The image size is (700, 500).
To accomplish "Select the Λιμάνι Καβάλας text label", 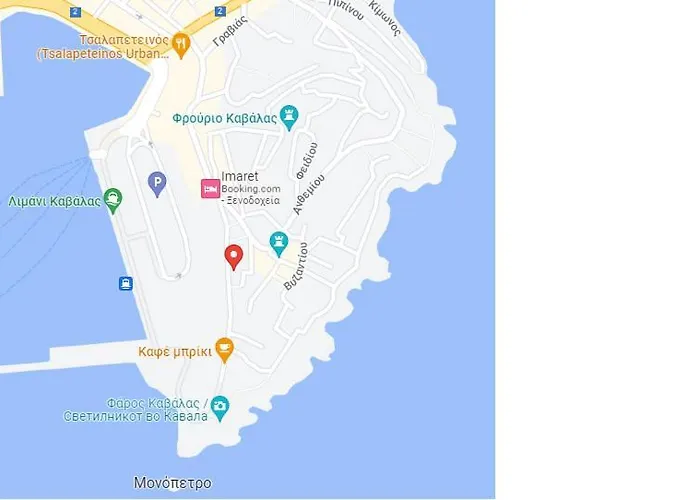I will pos(54,202).
